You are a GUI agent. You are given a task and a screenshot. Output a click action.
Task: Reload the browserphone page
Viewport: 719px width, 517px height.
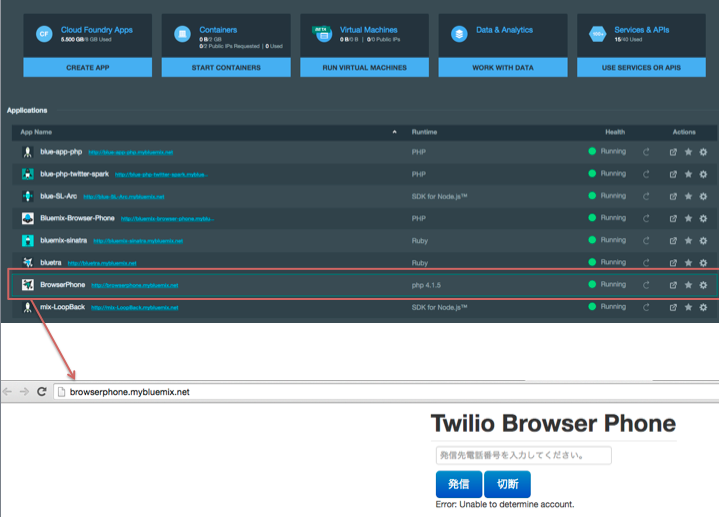point(42,392)
